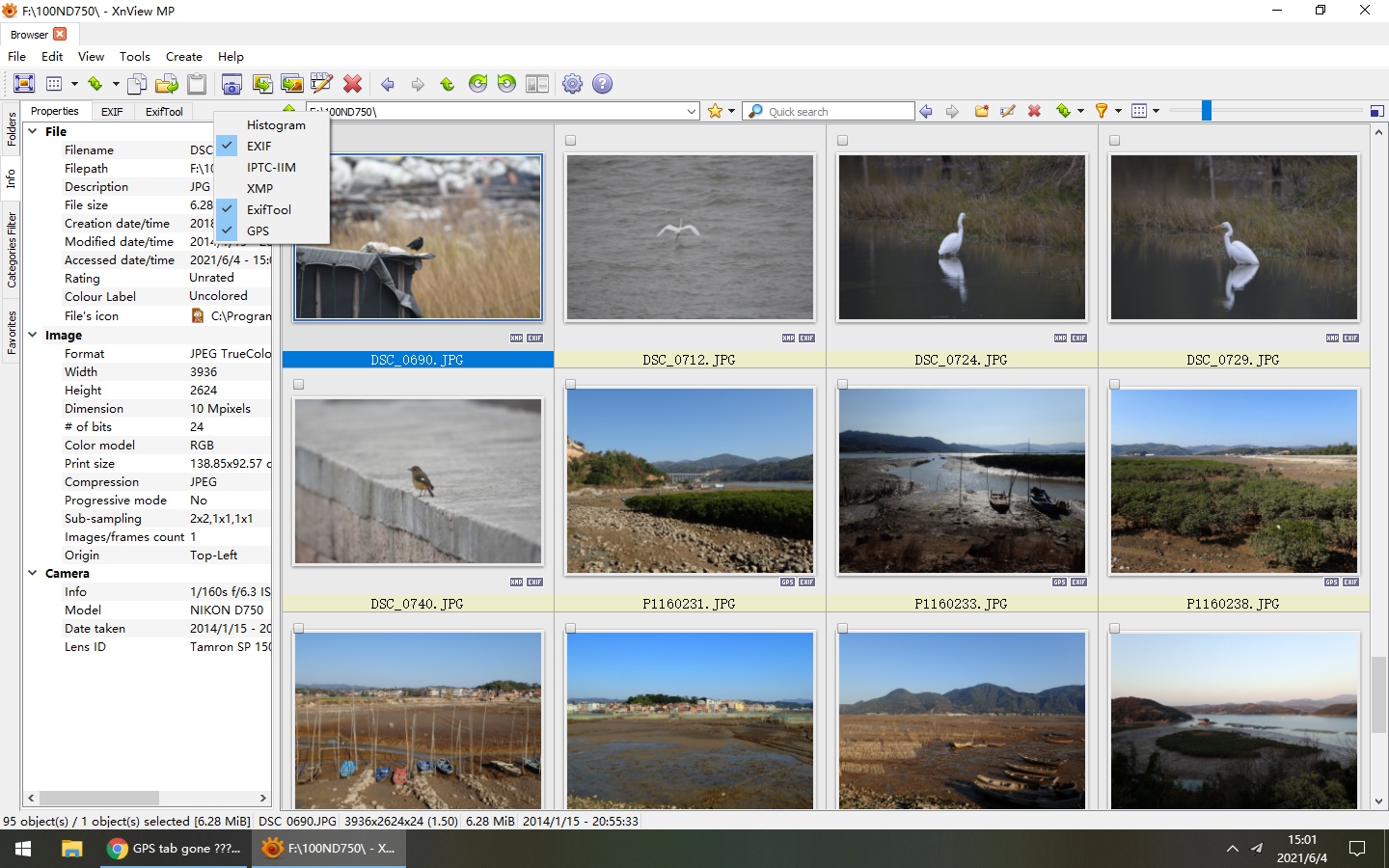Click the new folder icon
Image resolution: width=1389 pixels, height=868 pixels.
click(x=982, y=112)
